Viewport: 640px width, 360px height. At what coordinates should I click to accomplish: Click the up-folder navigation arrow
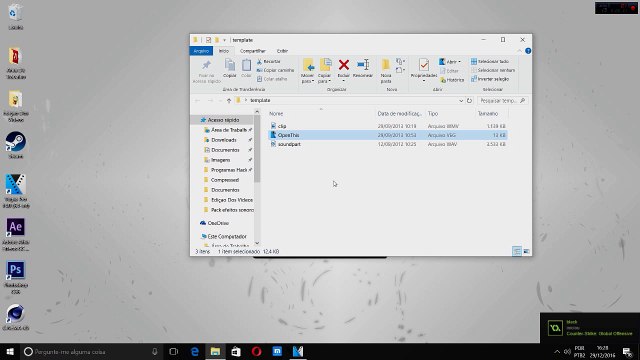click(229, 100)
